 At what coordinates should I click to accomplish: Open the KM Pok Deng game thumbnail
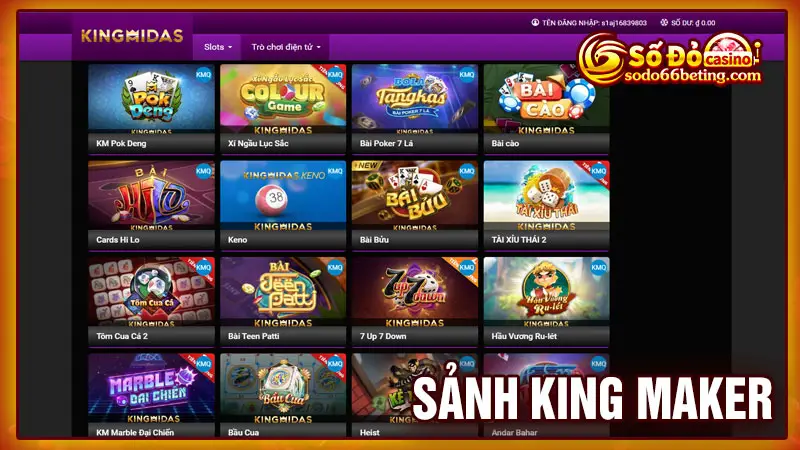coord(151,98)
